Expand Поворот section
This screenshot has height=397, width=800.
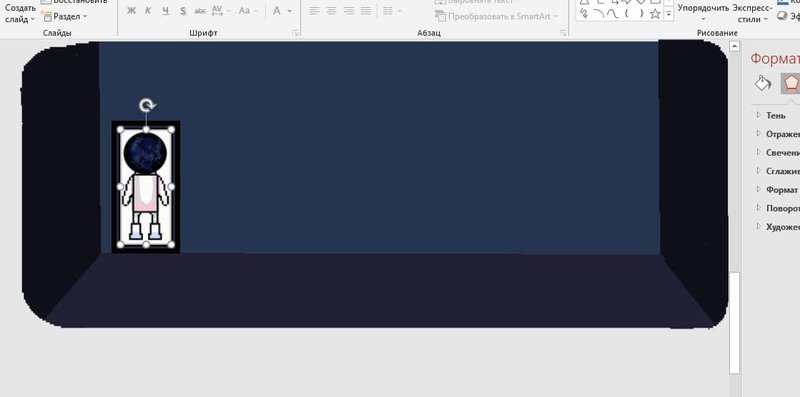[x=778, y=208]
